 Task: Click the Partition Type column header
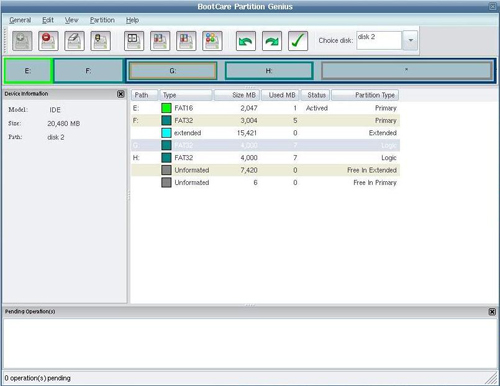point(365,95)
